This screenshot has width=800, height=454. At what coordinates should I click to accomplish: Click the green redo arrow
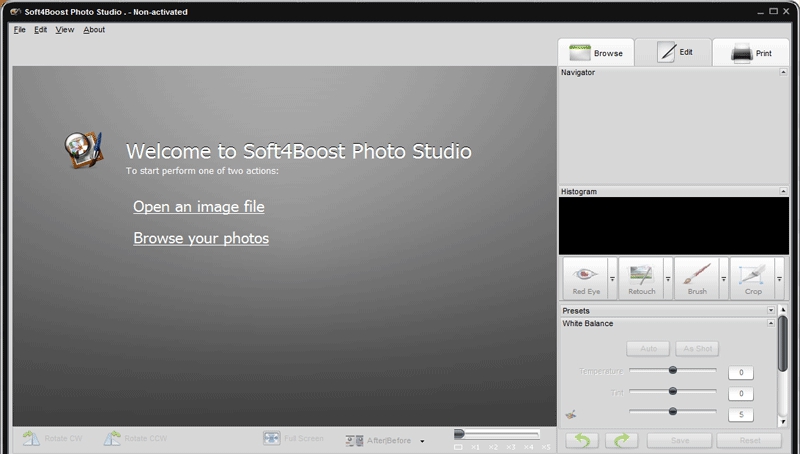tap(621, 440)
